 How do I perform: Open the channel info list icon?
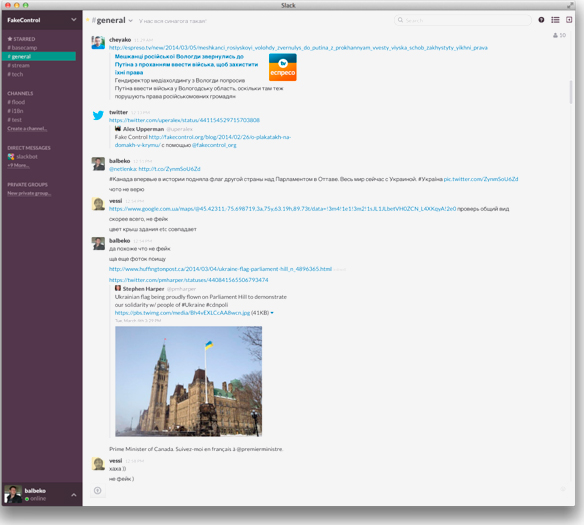click(x=555, y=20)
